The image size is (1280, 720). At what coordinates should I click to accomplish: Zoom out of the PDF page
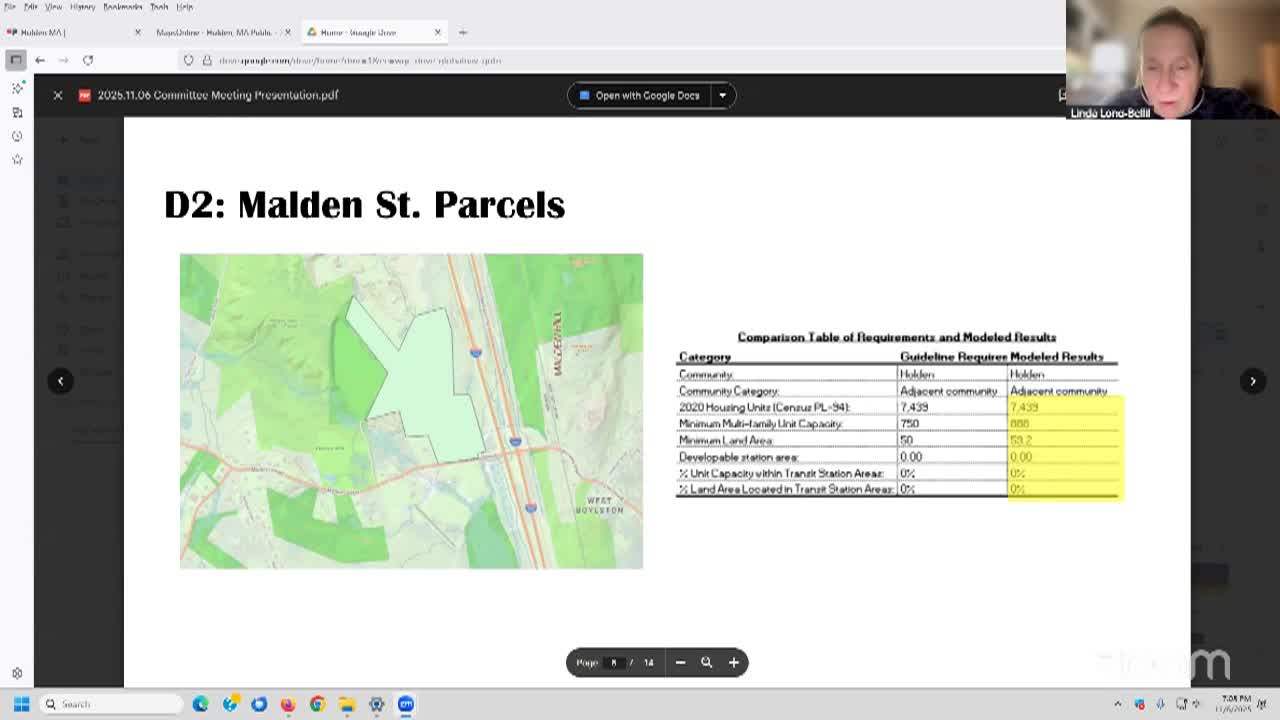pos(680,662)
